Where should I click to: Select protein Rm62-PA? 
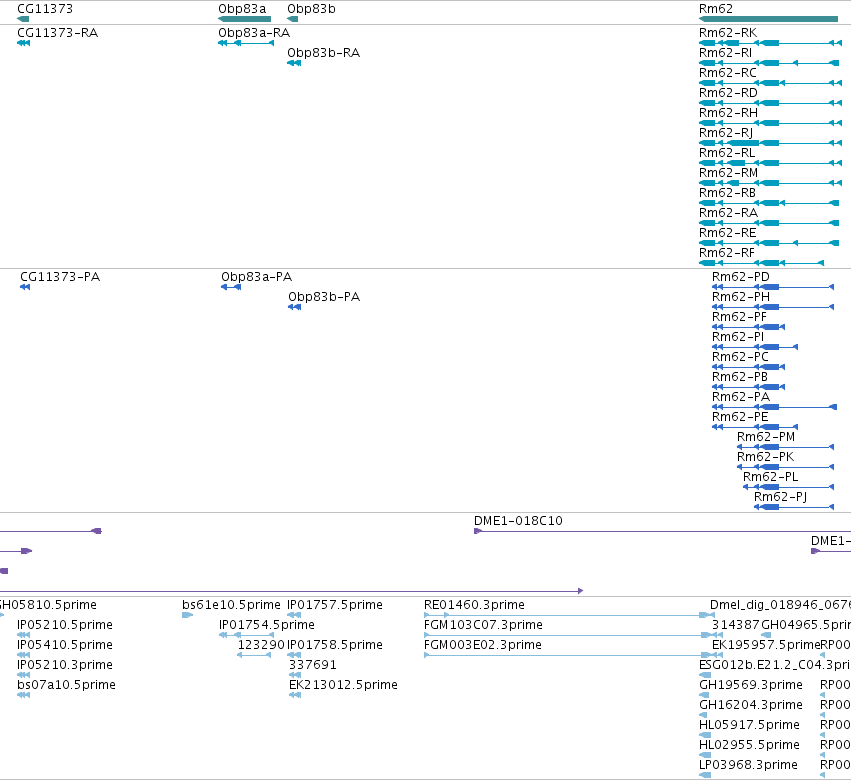pyautogui.click(x=774, y=407)
